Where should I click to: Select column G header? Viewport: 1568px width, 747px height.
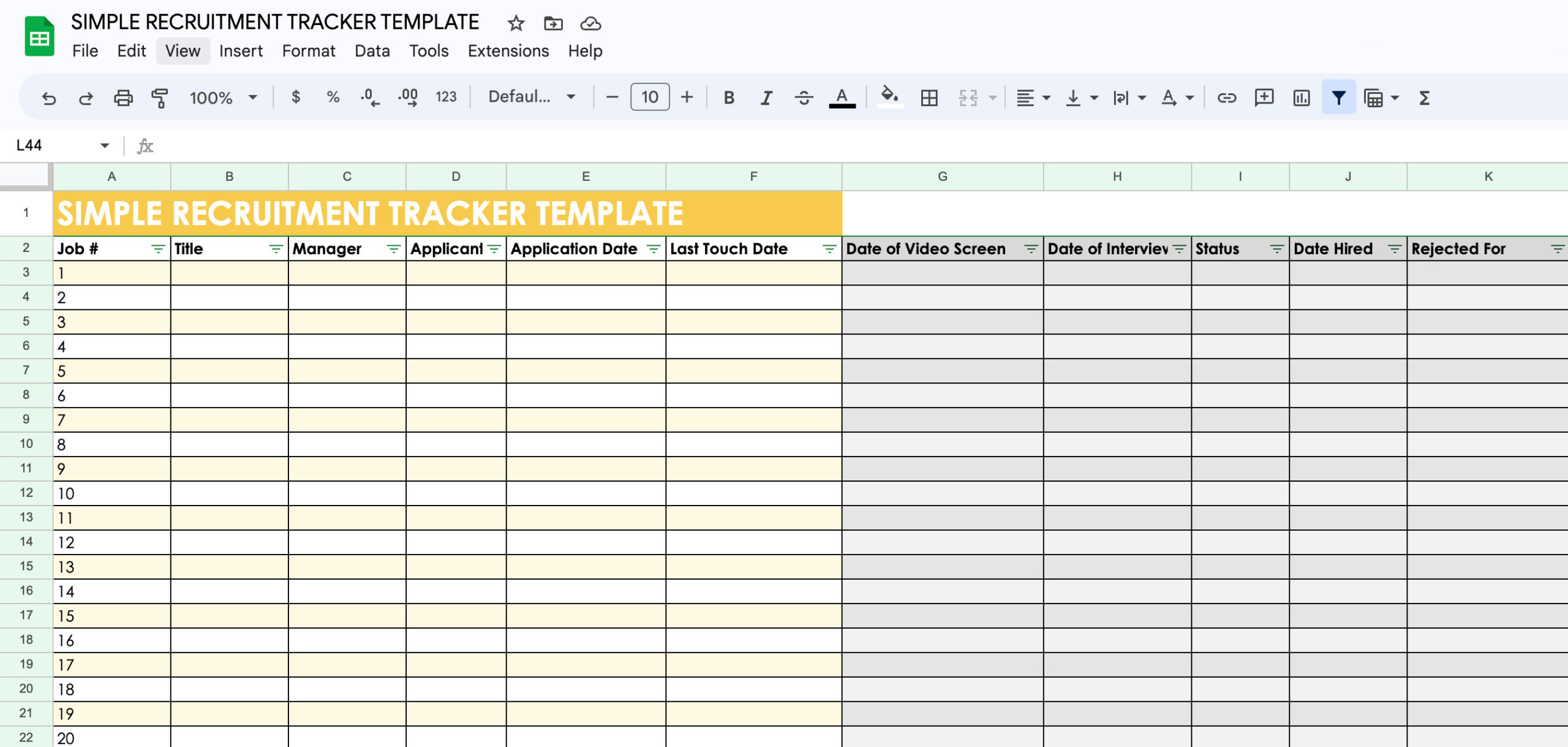(943, 176)
